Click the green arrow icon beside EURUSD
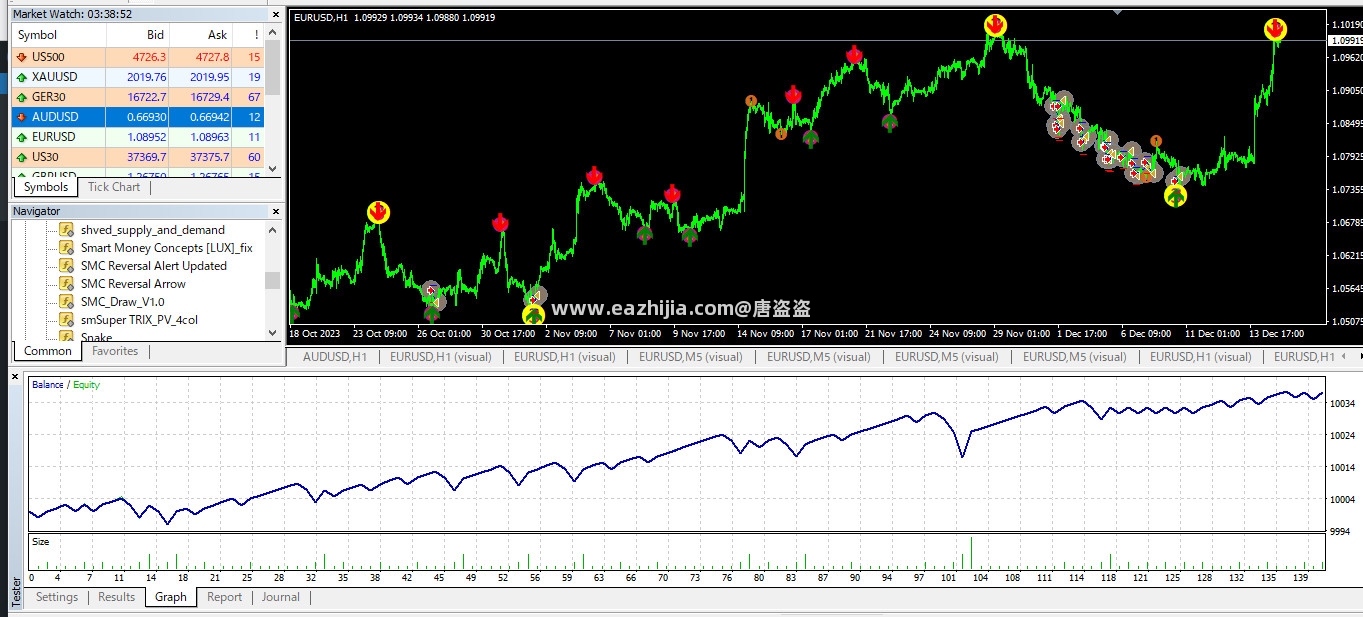The height and width of the screenshot is (617, 1363). [22, 137]
